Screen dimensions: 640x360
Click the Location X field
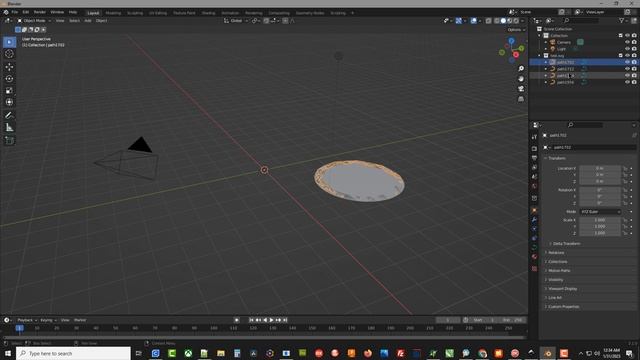pyautogui.click(x=600, y=168)
